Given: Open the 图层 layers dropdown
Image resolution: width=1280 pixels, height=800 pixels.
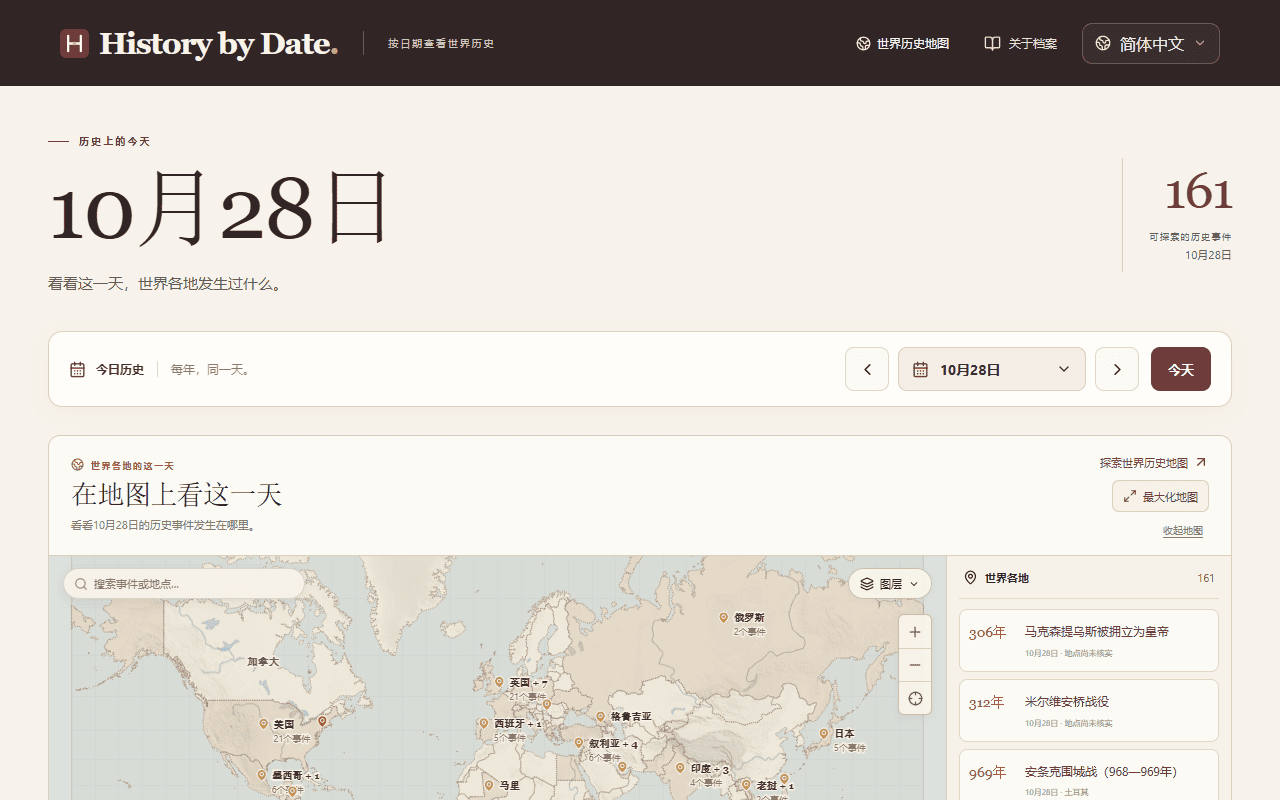Looking at the screenshot, I should (x=890, y=584).
